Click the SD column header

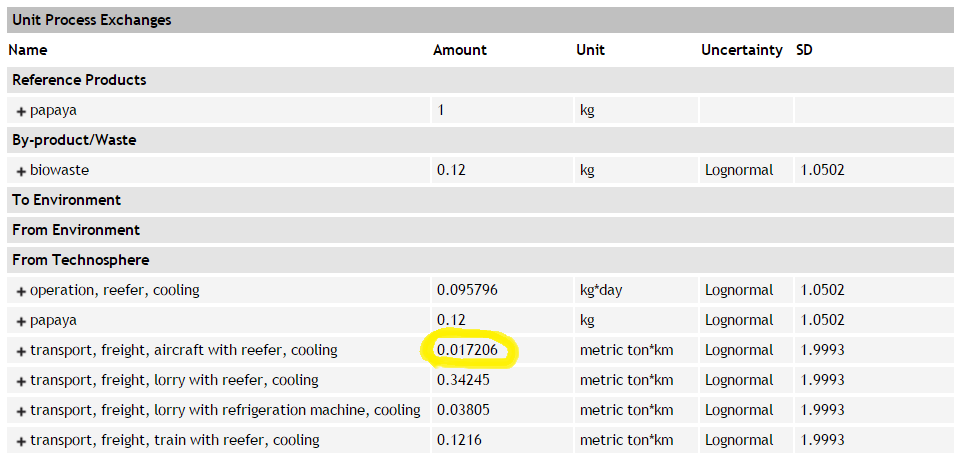click(x=804, y=50)
